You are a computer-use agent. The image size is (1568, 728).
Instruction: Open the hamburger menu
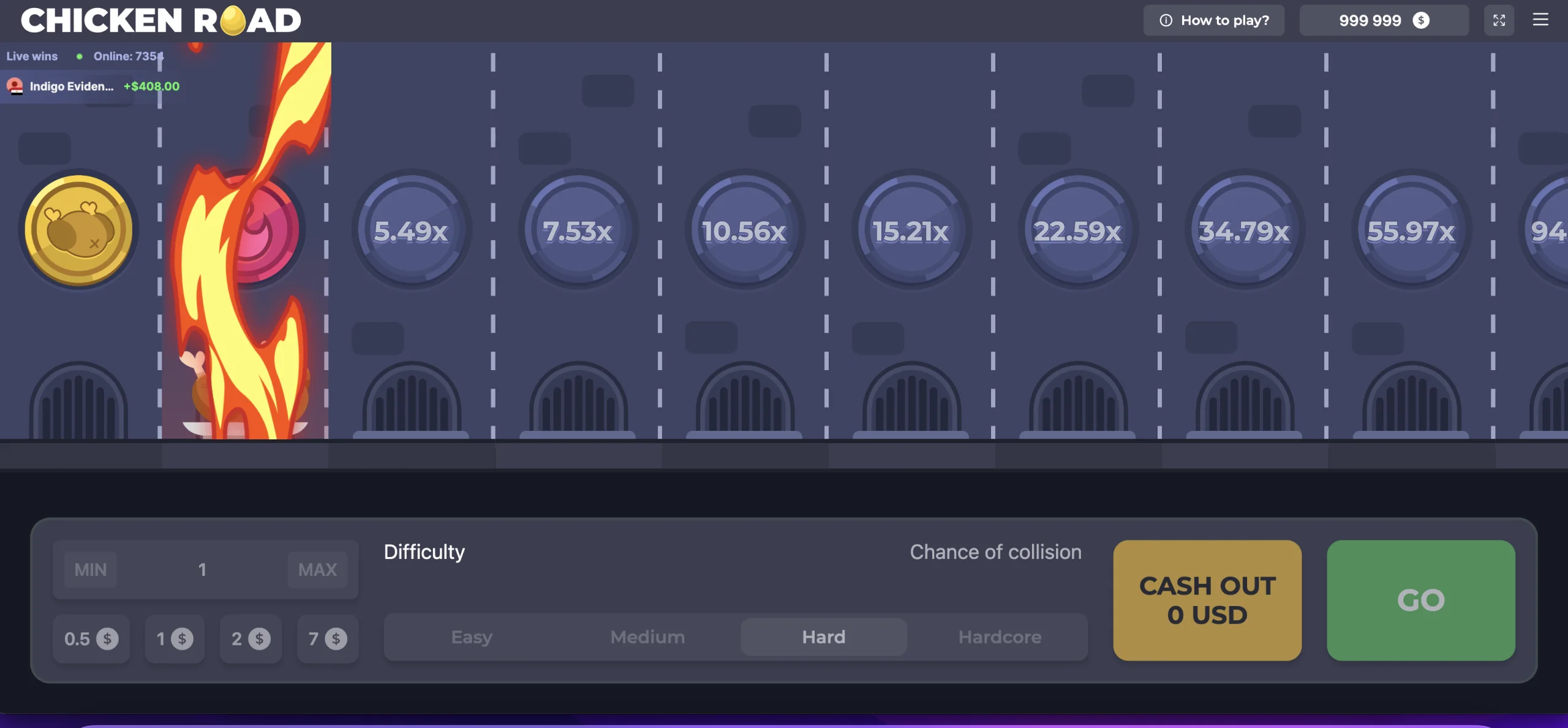click(x=1540, y=20)
